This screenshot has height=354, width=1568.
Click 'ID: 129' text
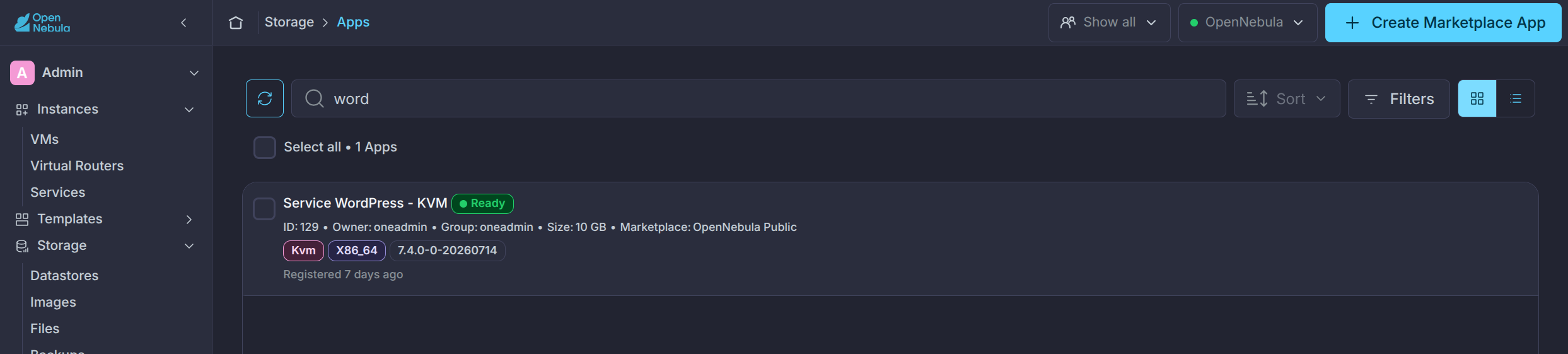click(x=301, y=227)
